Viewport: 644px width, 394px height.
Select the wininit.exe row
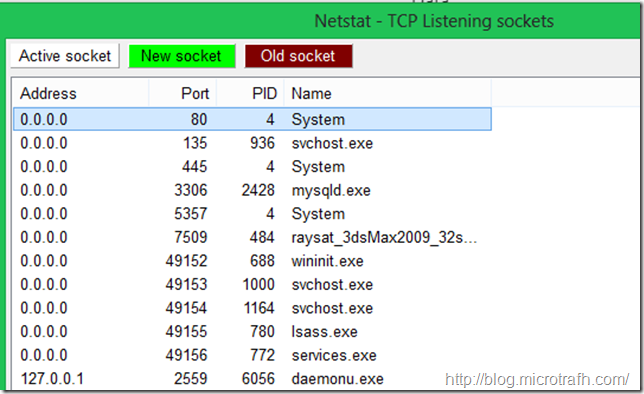(x=252, y=261)
